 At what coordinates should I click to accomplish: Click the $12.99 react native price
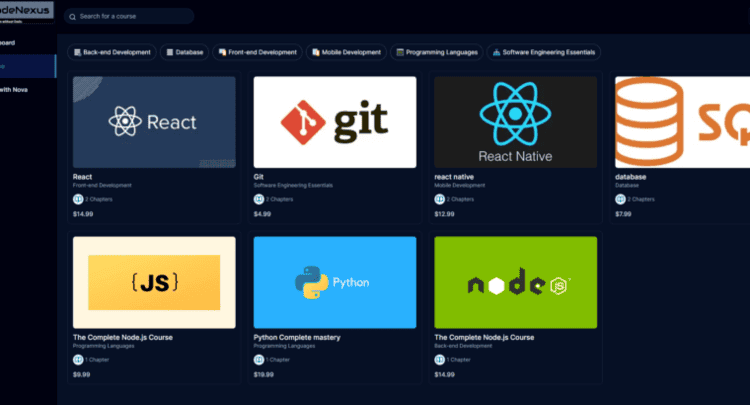[x=444, y=214]
